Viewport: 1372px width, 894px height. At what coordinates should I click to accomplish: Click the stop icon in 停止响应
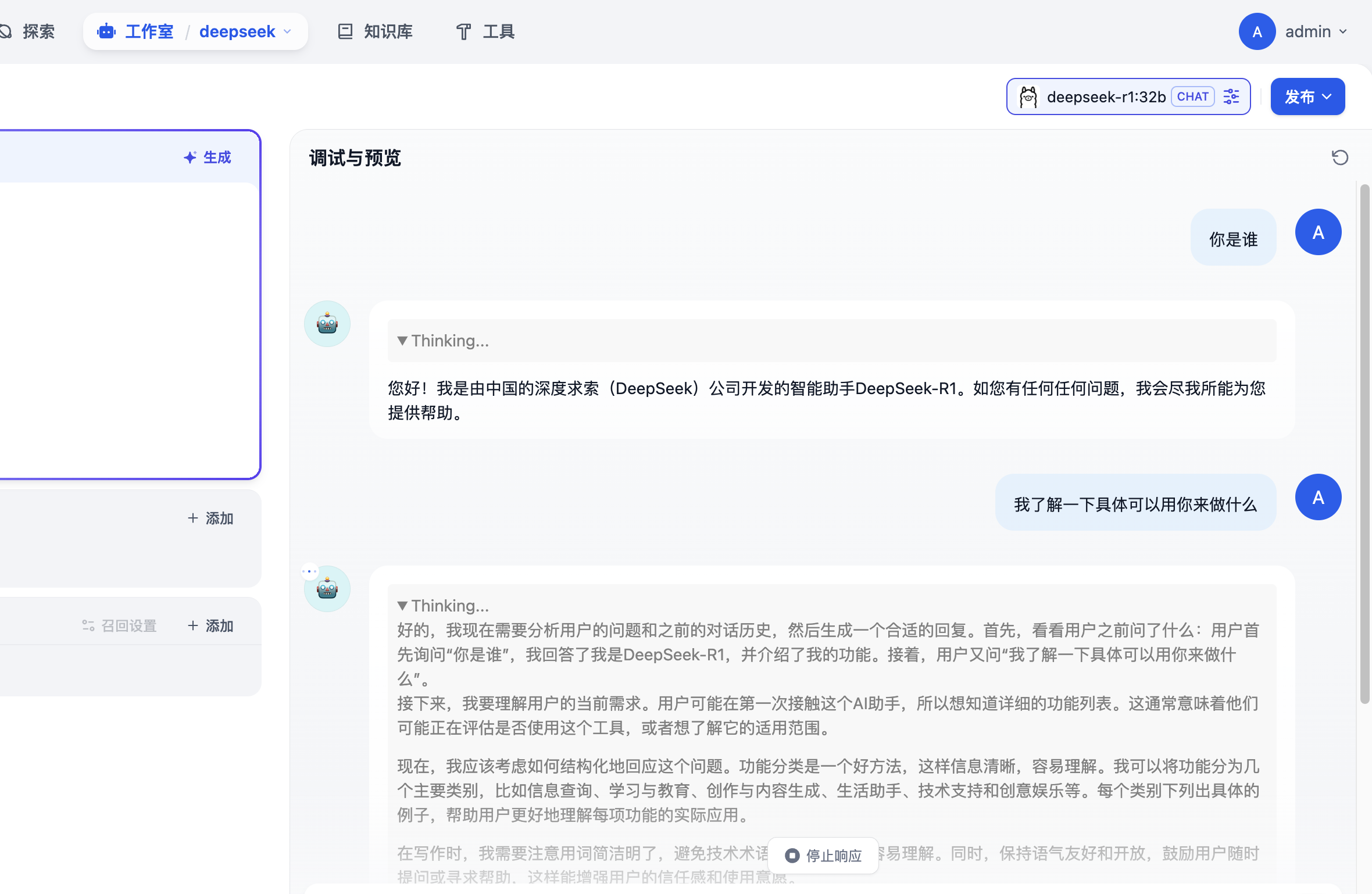coord(792,856)
